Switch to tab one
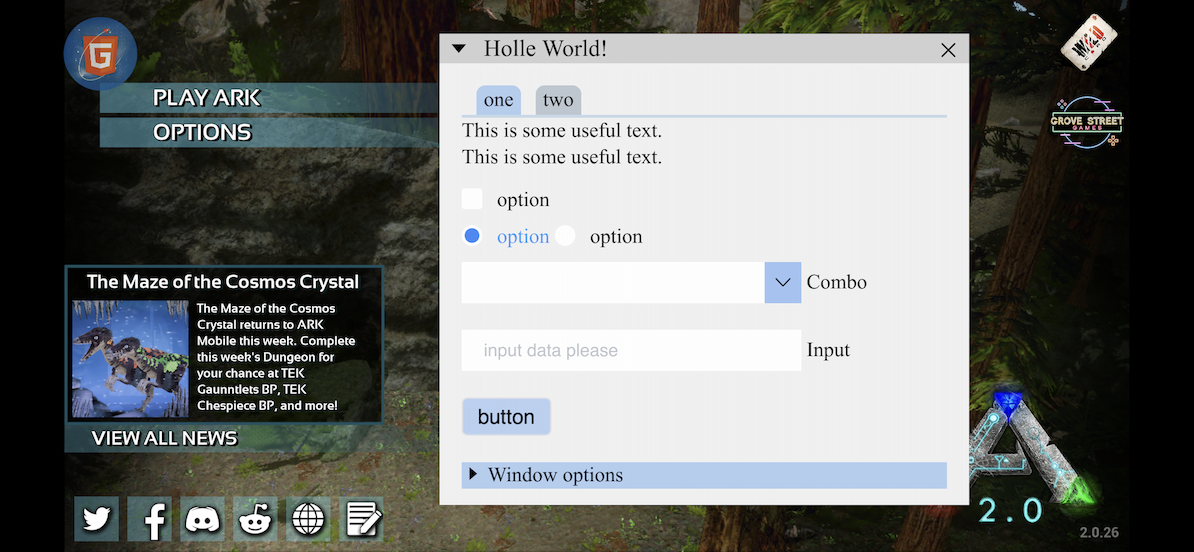Viewport: 1194px width, 552px height. [x=499, y=101]
